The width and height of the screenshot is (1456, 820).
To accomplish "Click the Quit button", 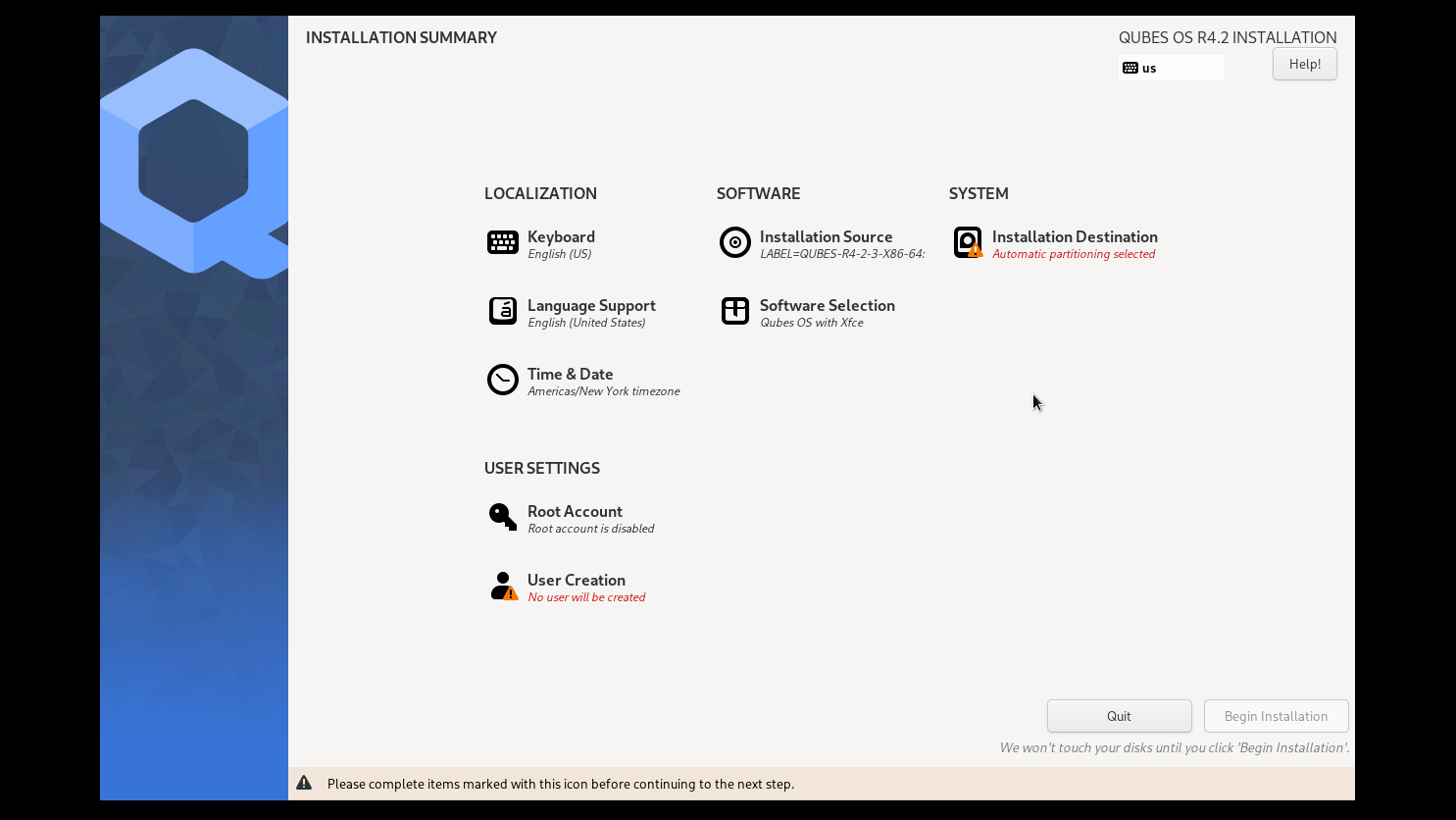I will click(1120, 716).
